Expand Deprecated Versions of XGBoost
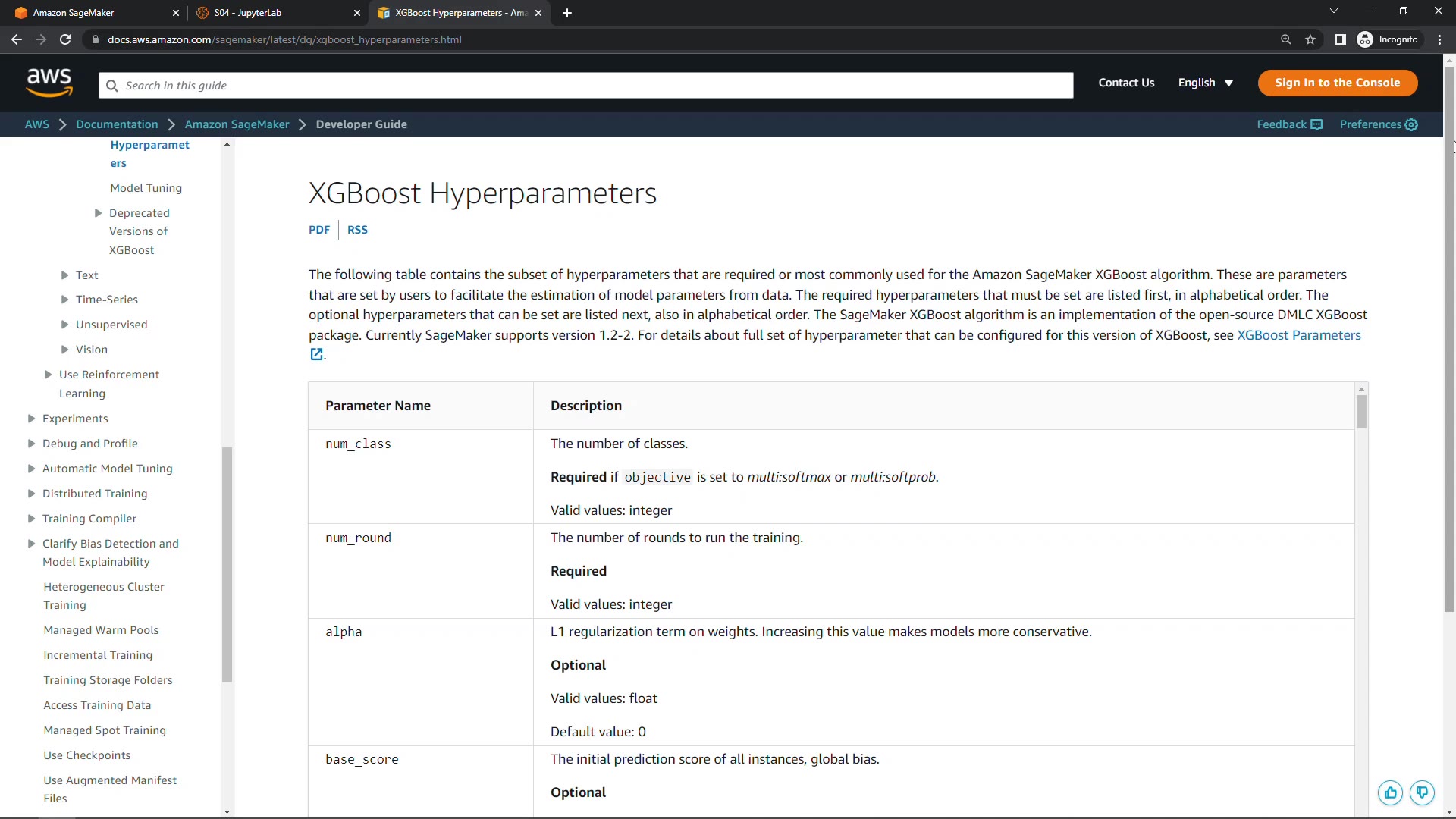The height and width of the screenshot is (819, 1456). coord(98,213)
